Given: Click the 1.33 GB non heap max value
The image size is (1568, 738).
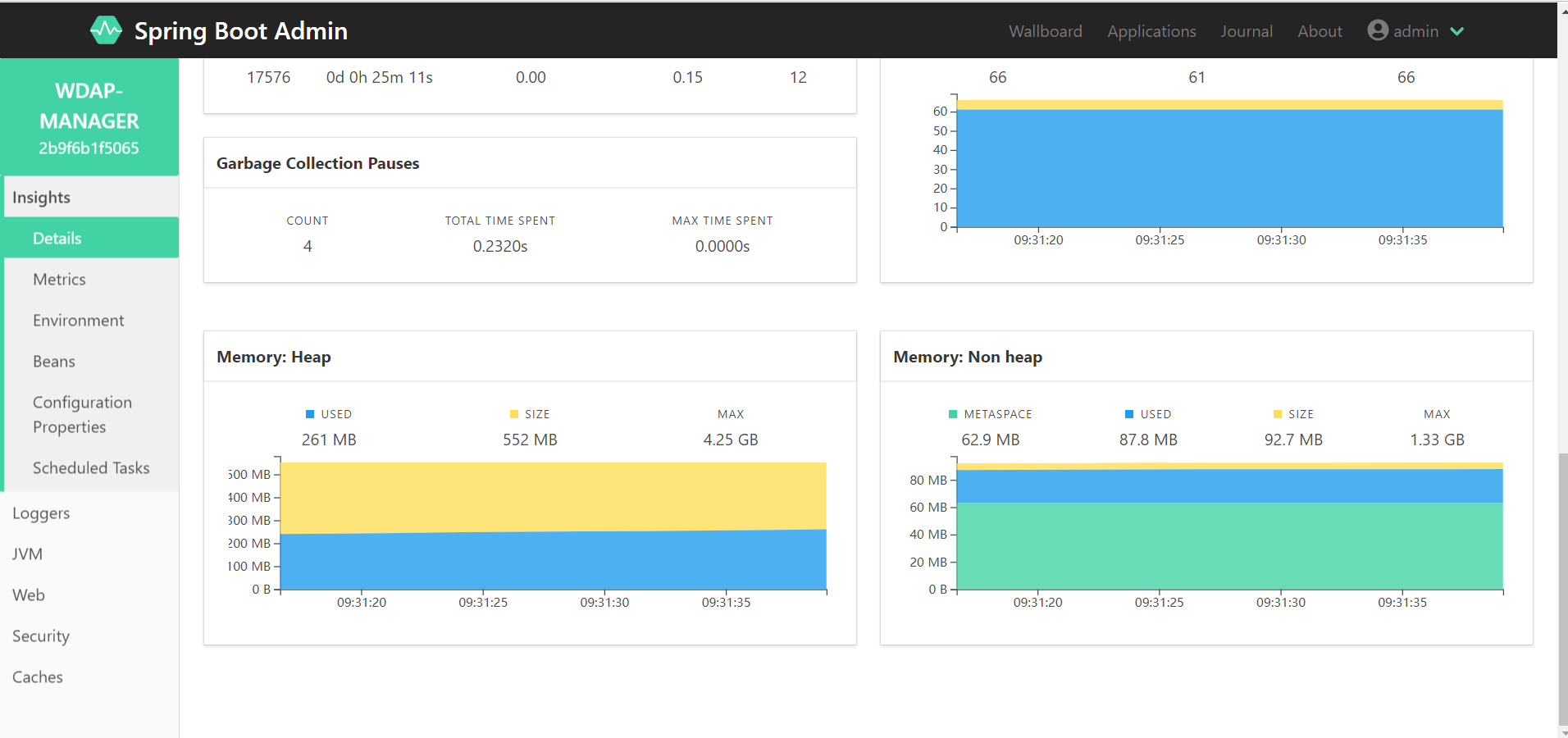Looking at the screenshot, I should tap(1437, 440).
